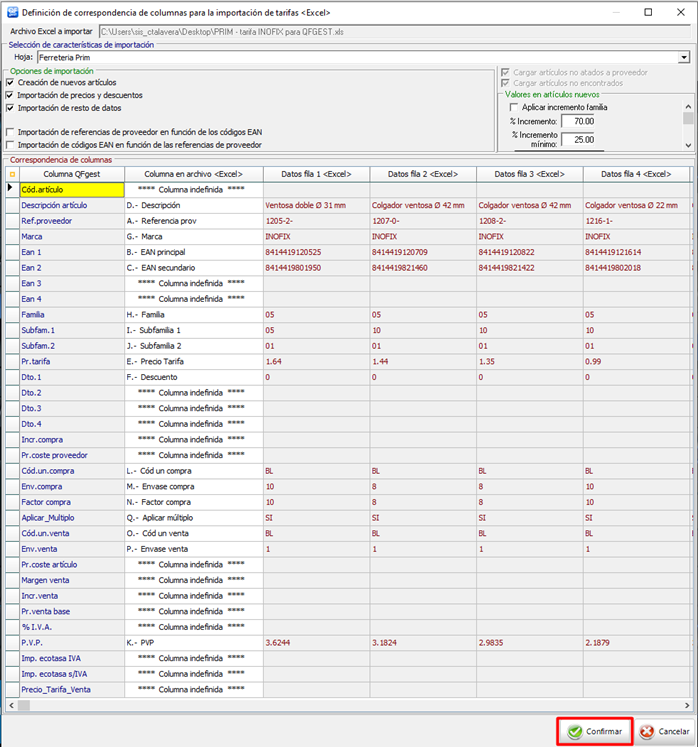
Task: Change Excel column mapped to Marca
Action: (194, 237)
